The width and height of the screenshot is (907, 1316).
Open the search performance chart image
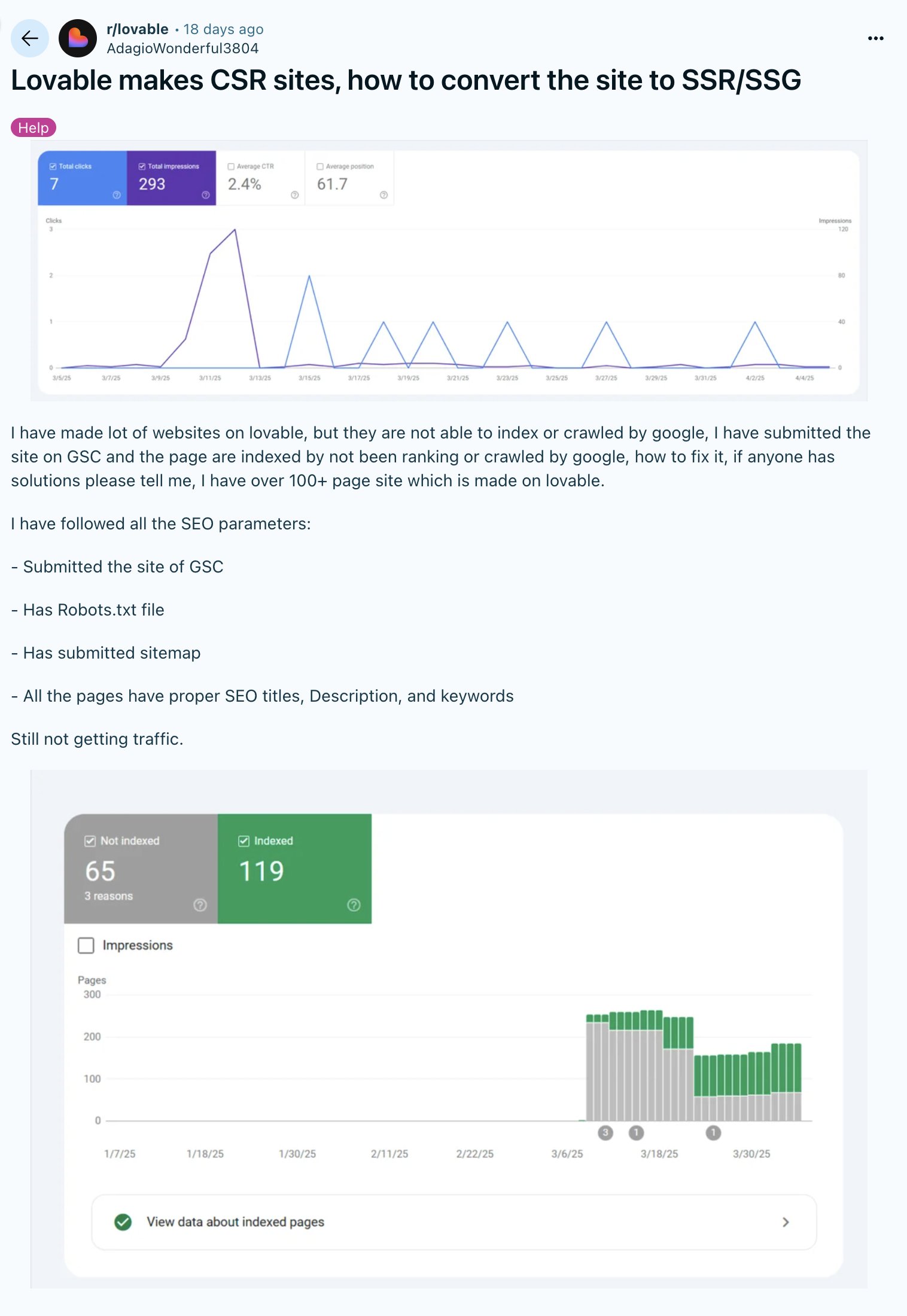[449, 270]
